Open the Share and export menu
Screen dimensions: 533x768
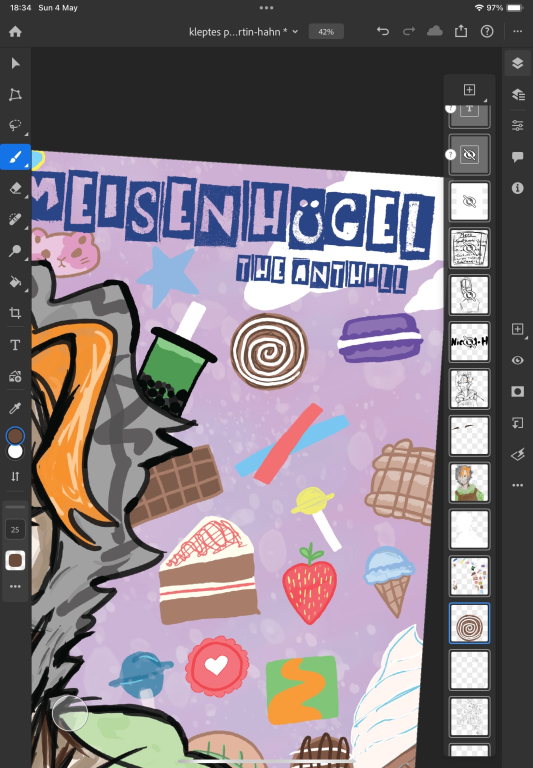pos(460,32)
